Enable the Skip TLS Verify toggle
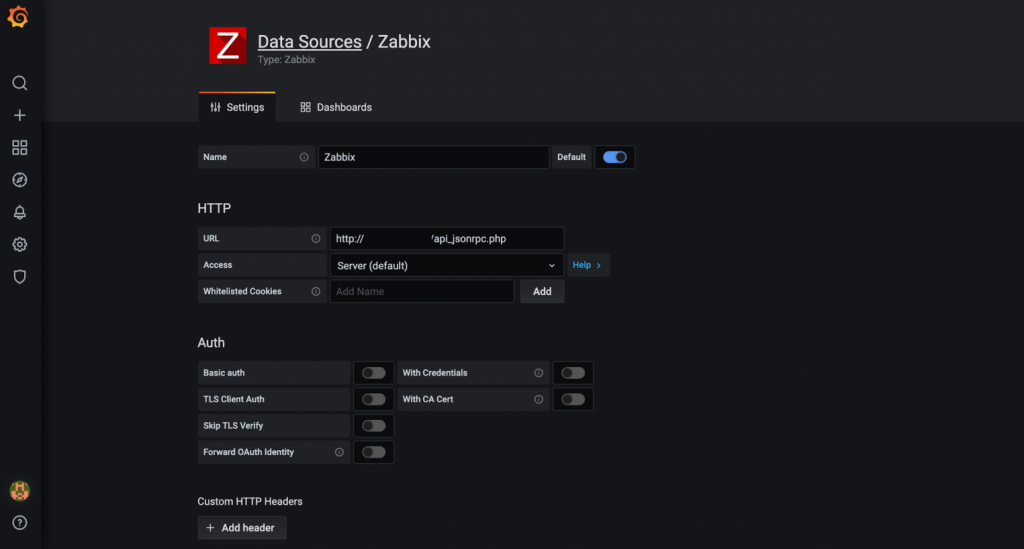Viewport: 1024px width, 549px height. [x=373, y=426]
